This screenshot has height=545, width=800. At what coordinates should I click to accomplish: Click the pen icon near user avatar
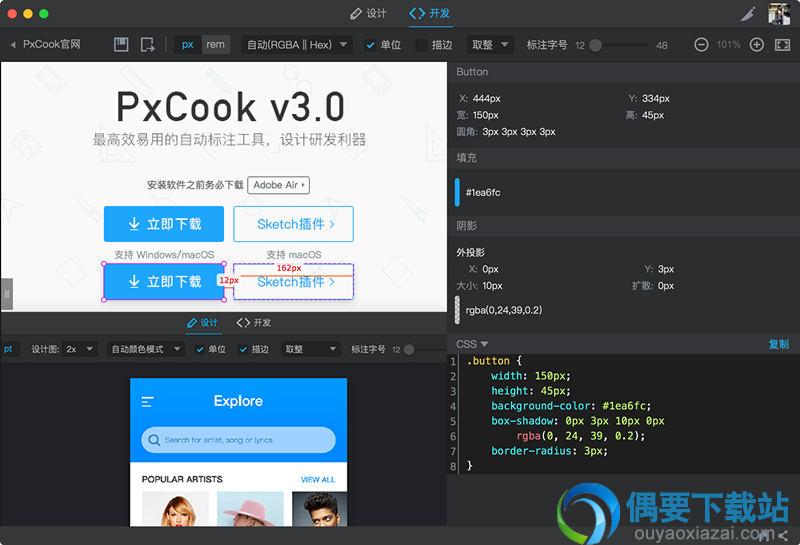(748, 14)
